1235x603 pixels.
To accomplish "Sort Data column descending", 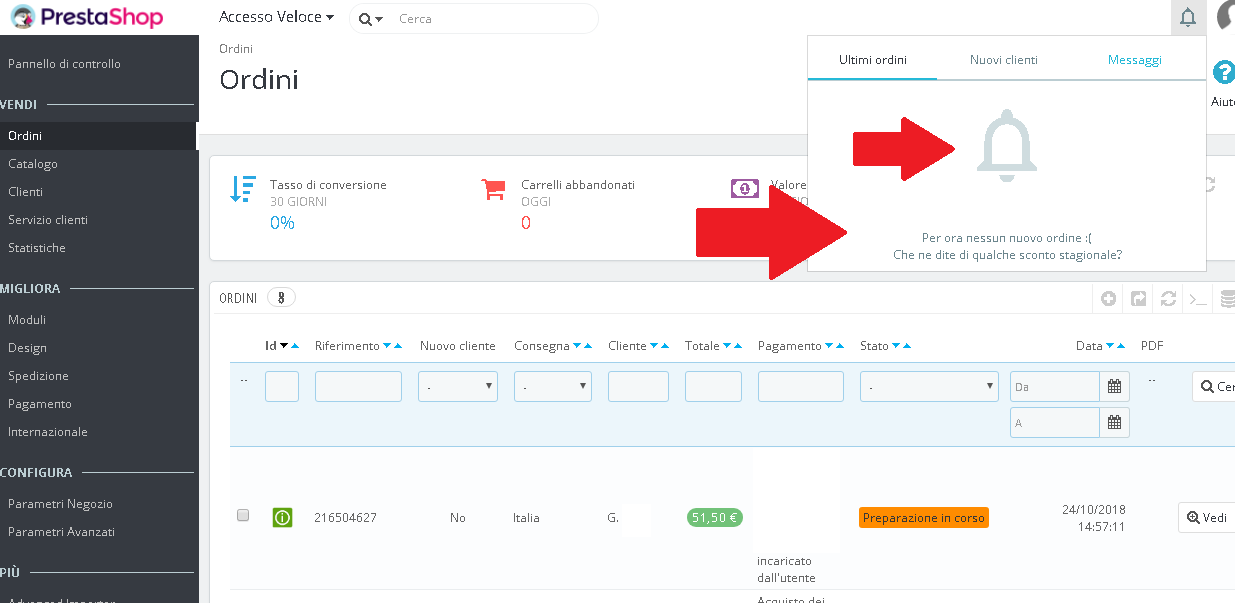I will (x=1110, y=346).
